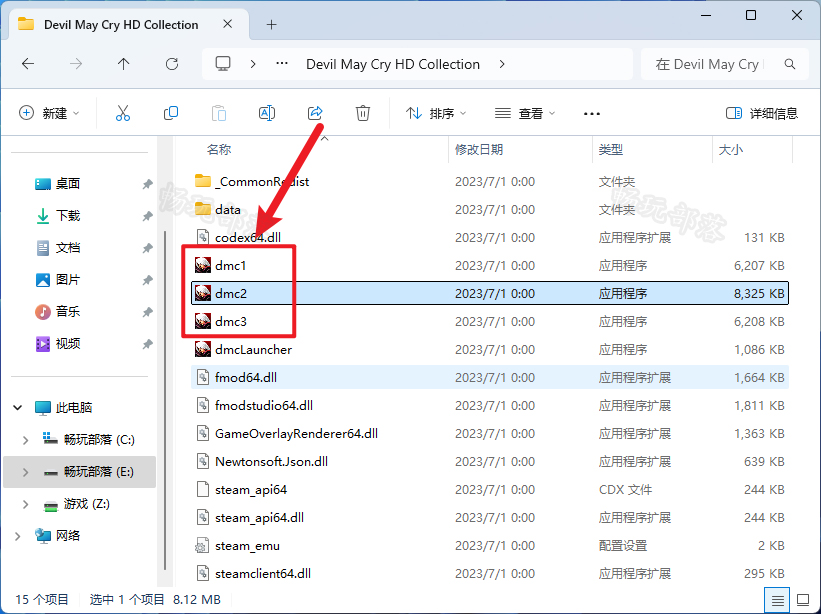Select the Newtonsoft.Json.dll file
The image size is (821, 614).
point(490,461)
